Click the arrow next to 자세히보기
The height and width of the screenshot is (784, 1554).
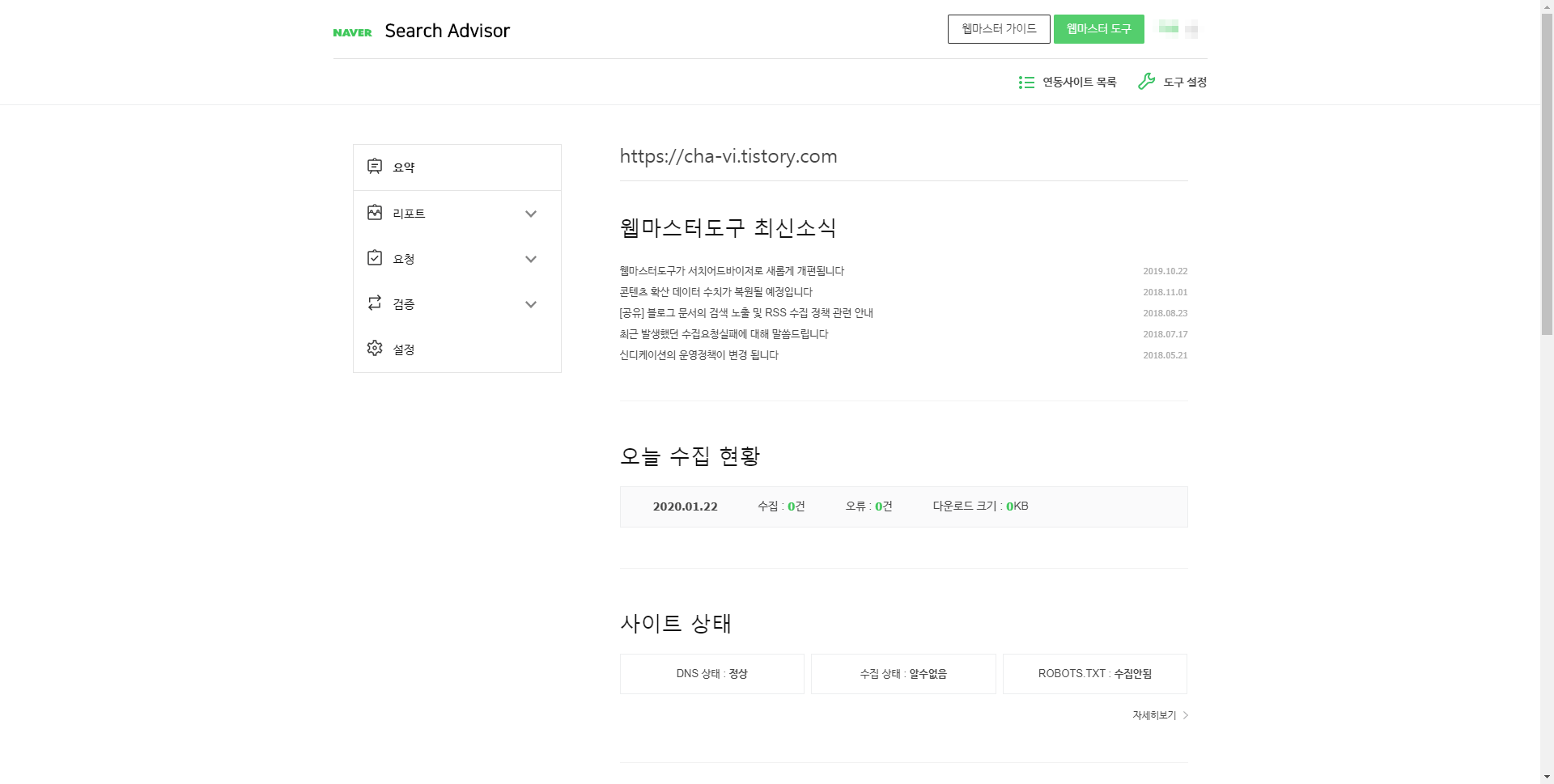[1186, 715]
